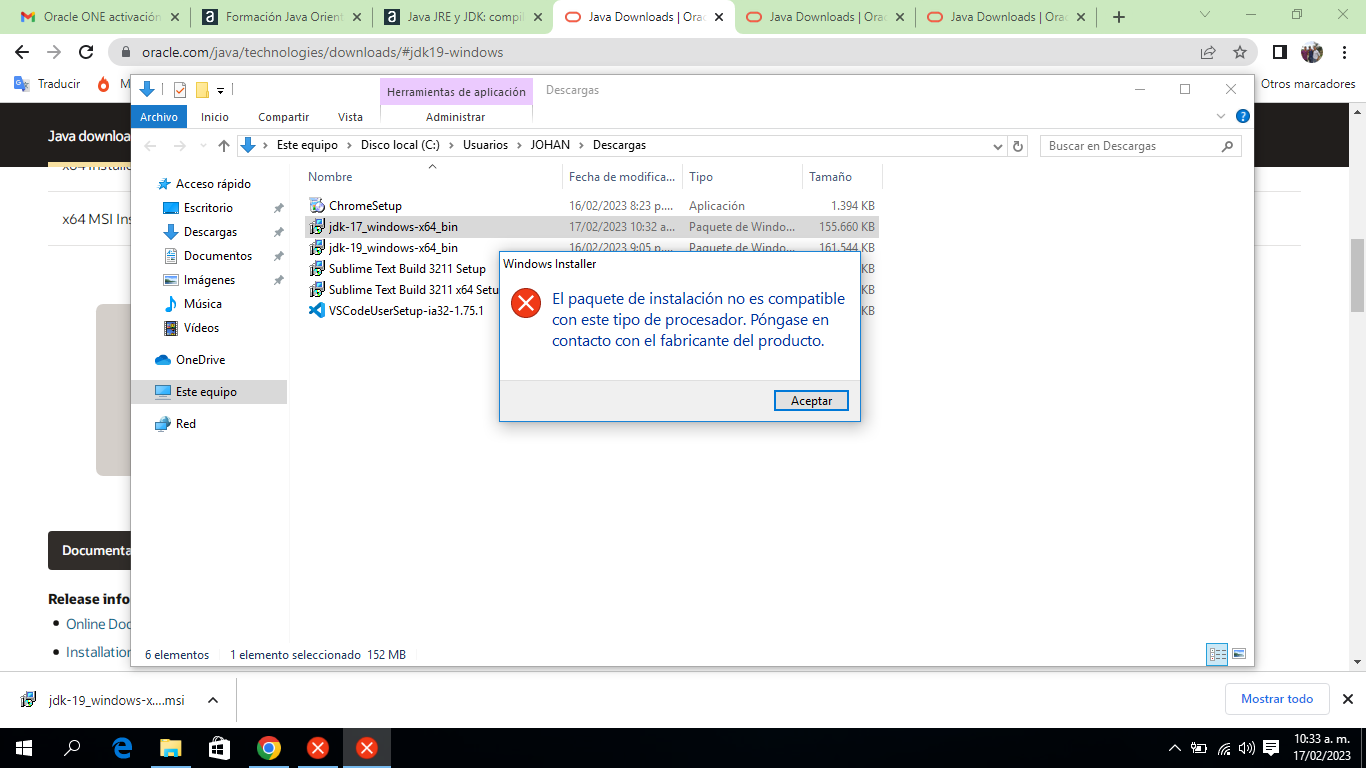Open a new Chrome tab
This screenshot has width=1366, height=768.
coord(1119,17)
